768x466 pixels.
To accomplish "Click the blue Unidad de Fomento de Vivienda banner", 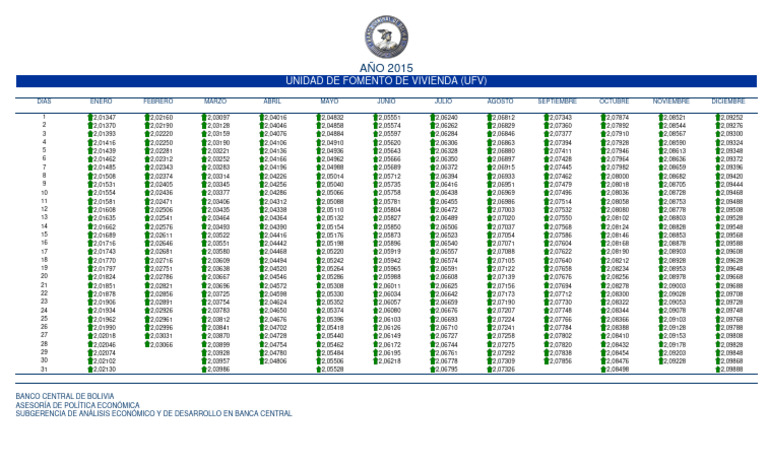I will coord(385,80).
